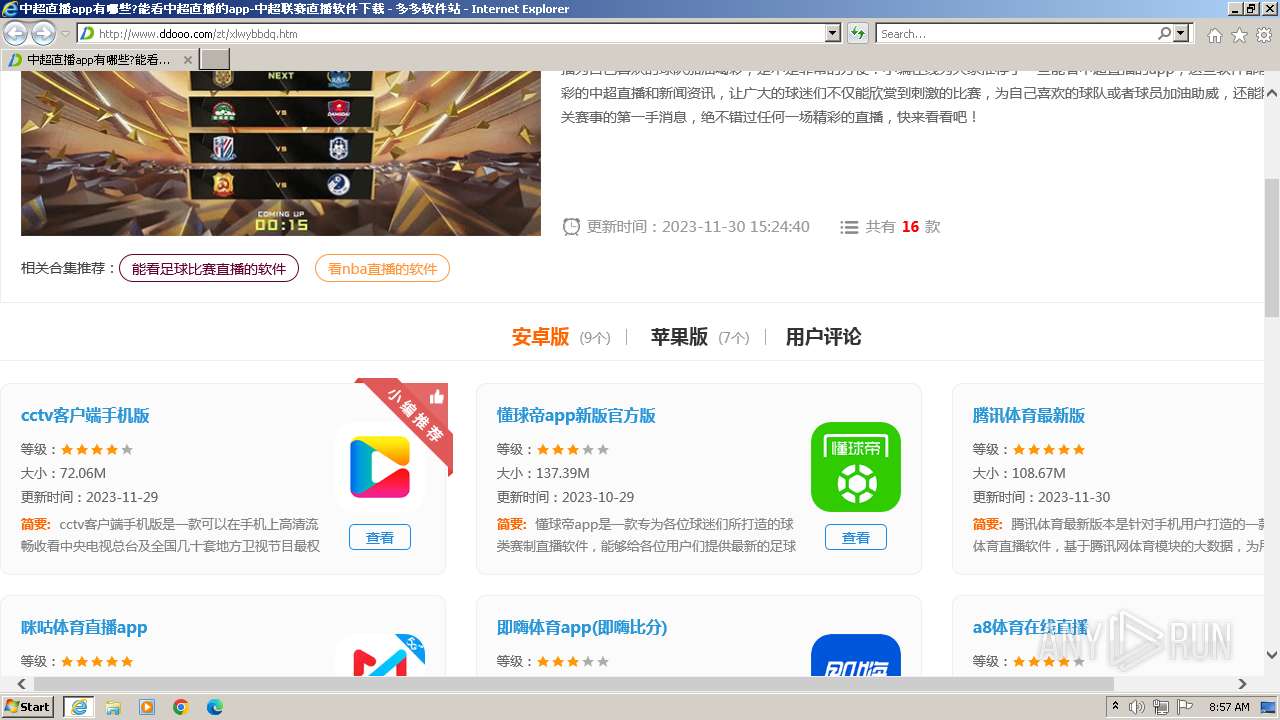Viewport: 1280px width, 720px height.
Task: Open the cctv客户端手机版 app icon
Action: tap(380, 467)
